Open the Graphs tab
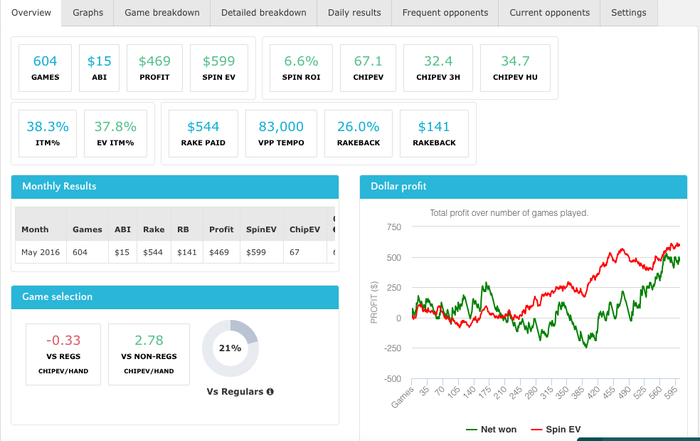Viewport: 700px width, 441px height. pos(88,12)
